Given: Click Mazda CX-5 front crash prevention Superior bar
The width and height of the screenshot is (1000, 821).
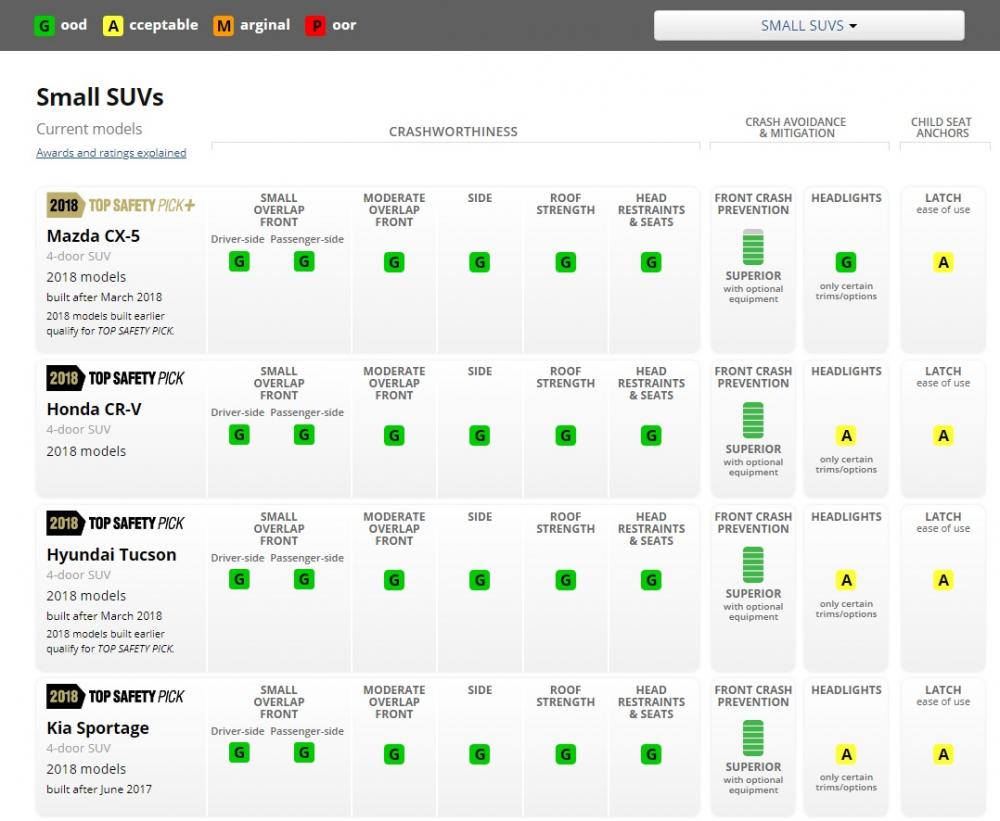Looking at the screenshot, I should point(753,247).
